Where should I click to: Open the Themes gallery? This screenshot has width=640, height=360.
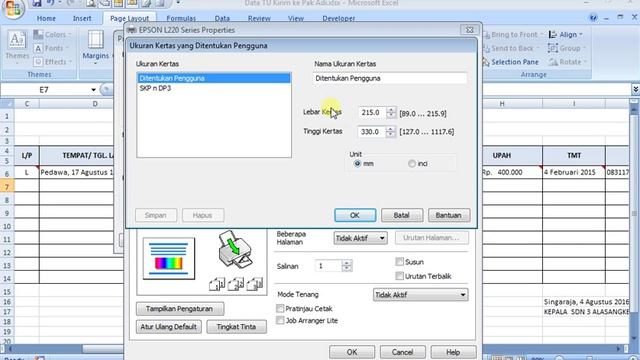pyautogui.click(x=17, y=46)
